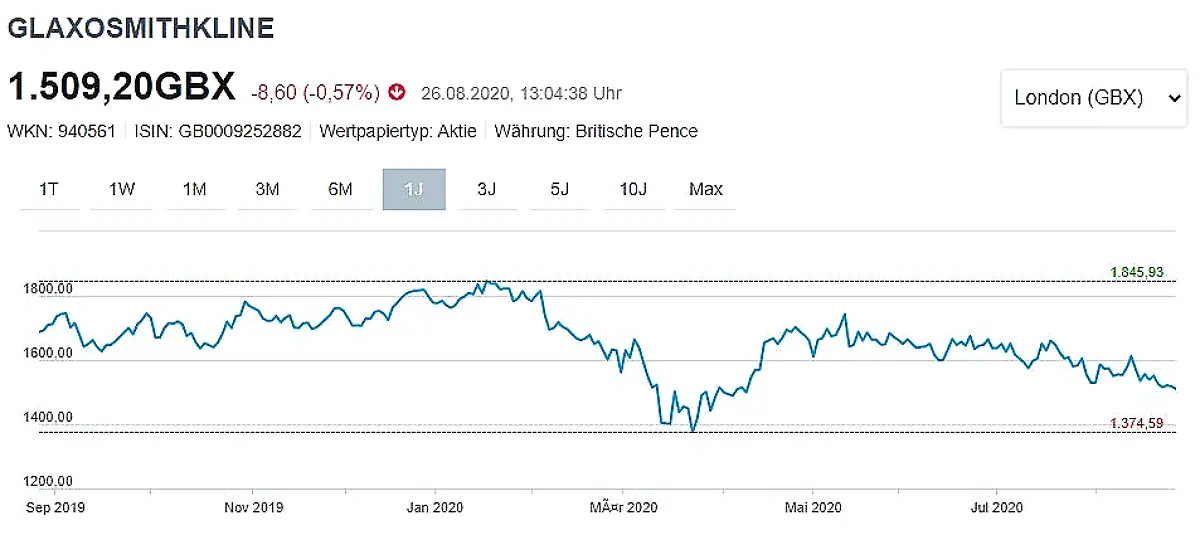Image resolution: width=1200 pixels, height=535 pixels.
Task: Switch chart to the 1W range
Action: (x=121, y=189)
